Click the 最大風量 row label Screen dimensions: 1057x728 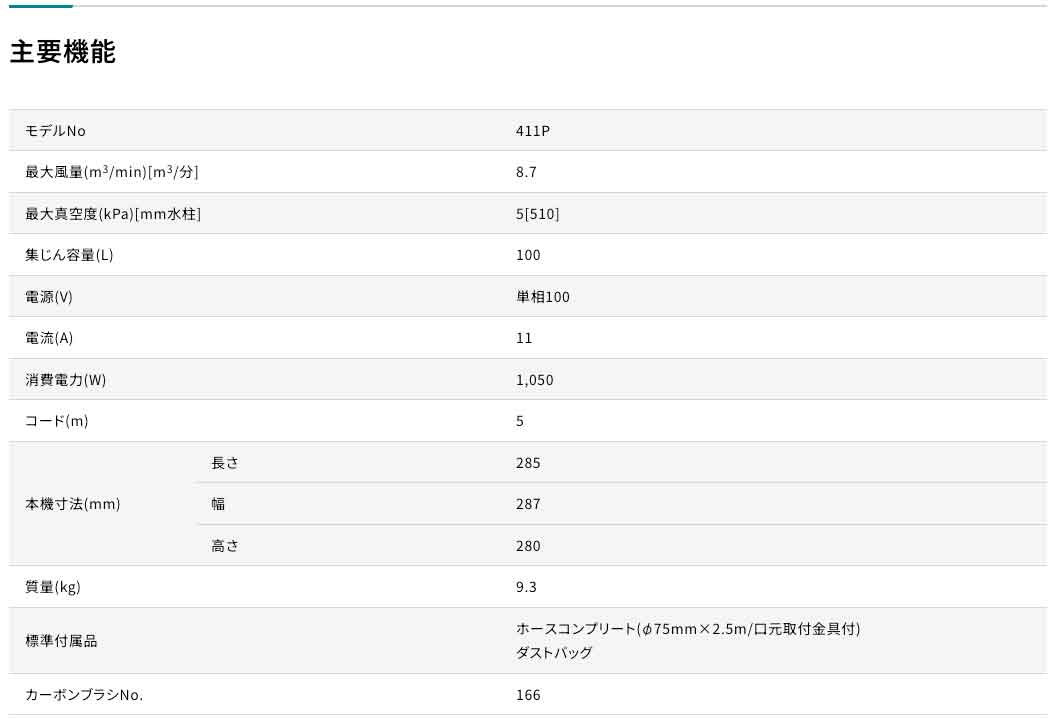pyautogui.click(x=111, y=172)
